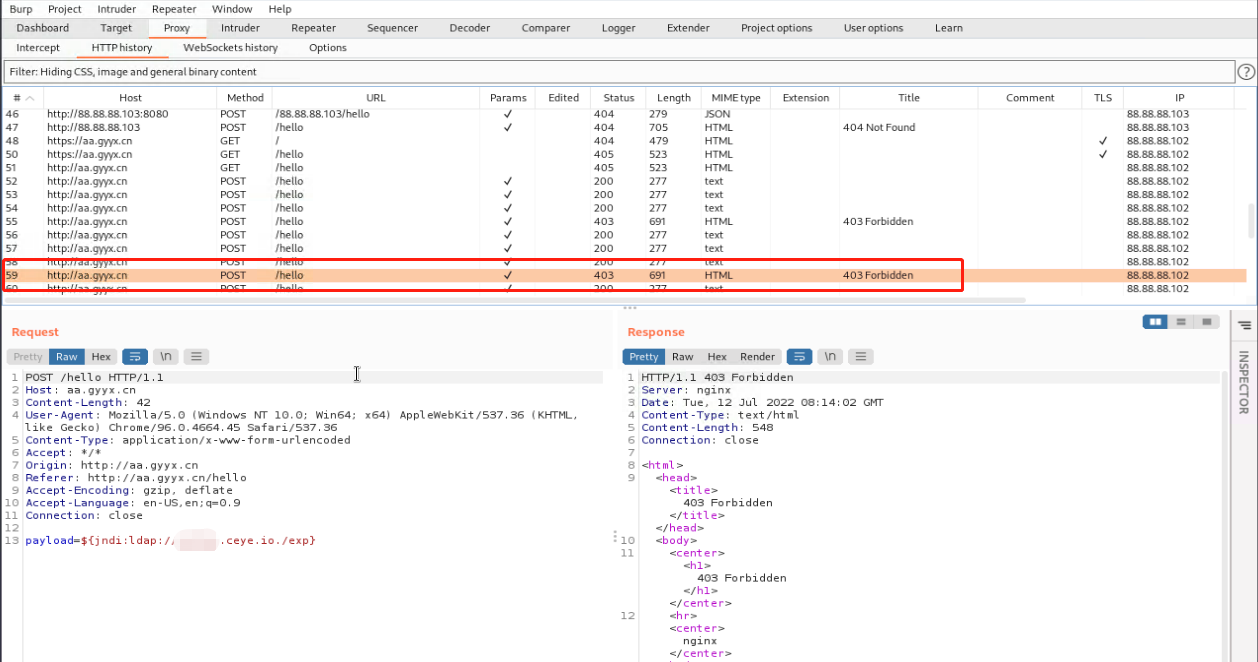Open the Inspector panel menu icon
Viewport: 1258px width, 662px height.
(1245, 325)
